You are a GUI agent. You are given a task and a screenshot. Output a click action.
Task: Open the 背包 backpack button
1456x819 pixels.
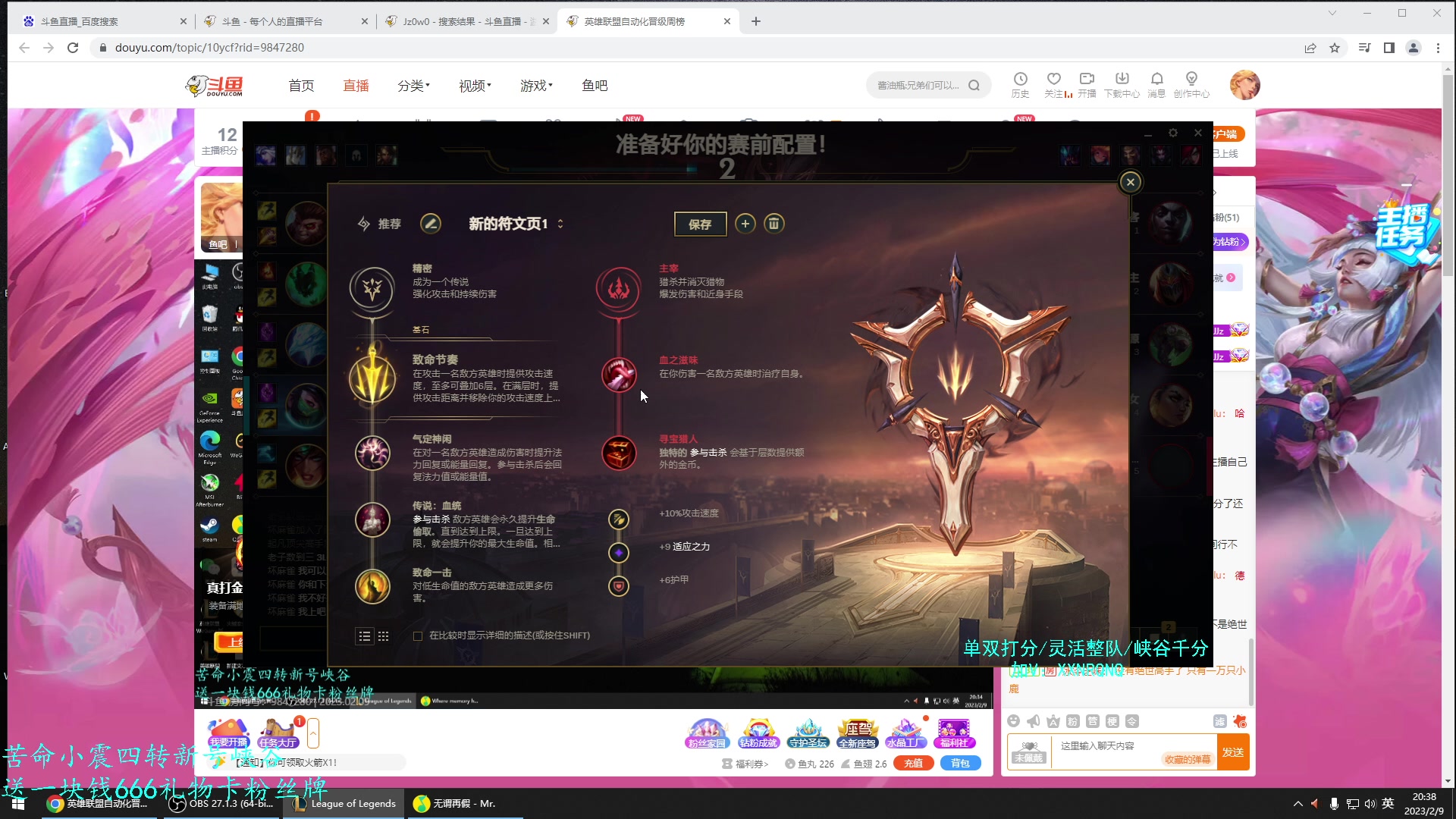coord(960,764)
